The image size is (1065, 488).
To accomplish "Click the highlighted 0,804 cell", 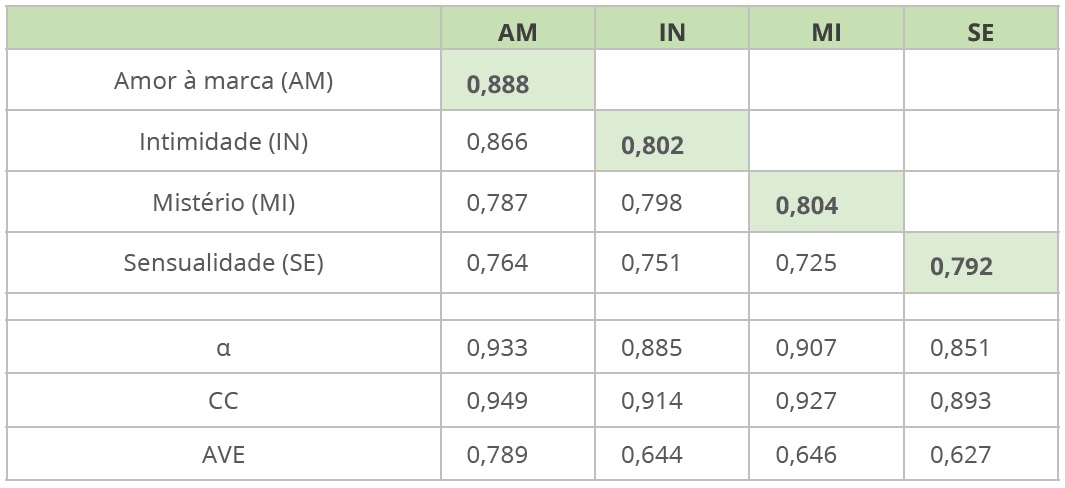I will pos(807,207).
